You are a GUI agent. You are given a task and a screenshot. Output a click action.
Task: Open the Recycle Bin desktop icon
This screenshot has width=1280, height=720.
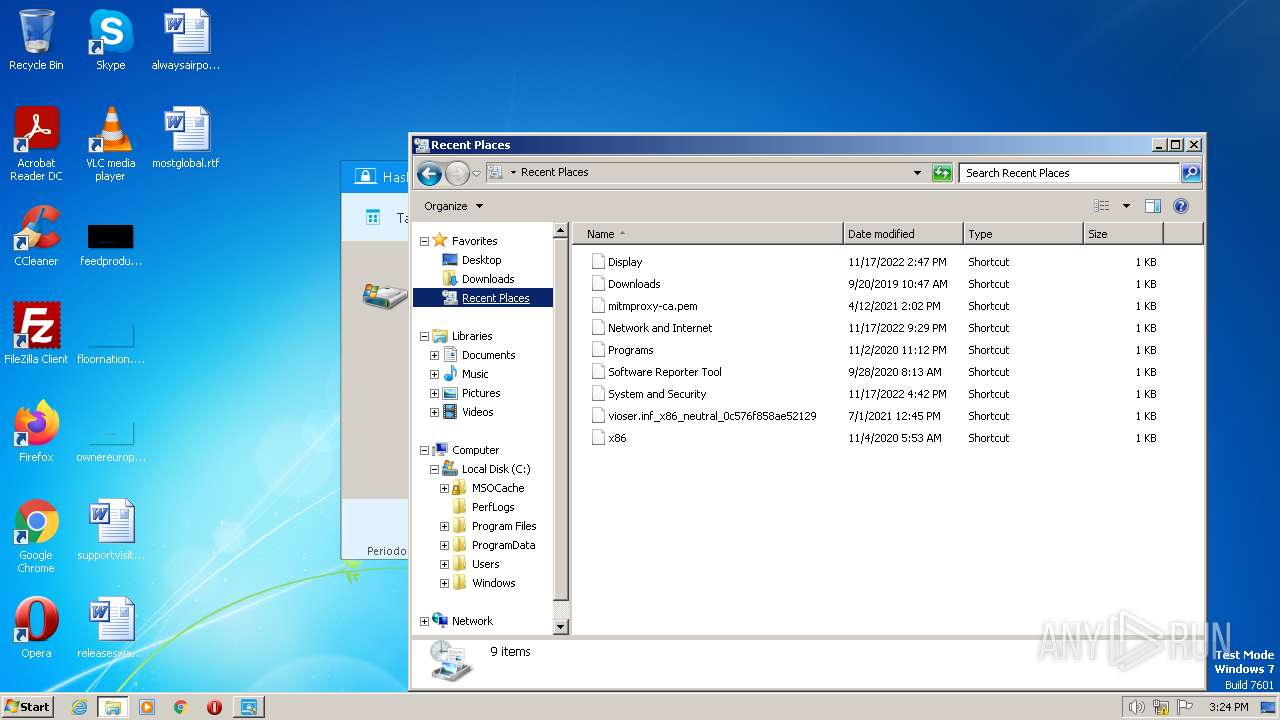(x=36, y=40)
